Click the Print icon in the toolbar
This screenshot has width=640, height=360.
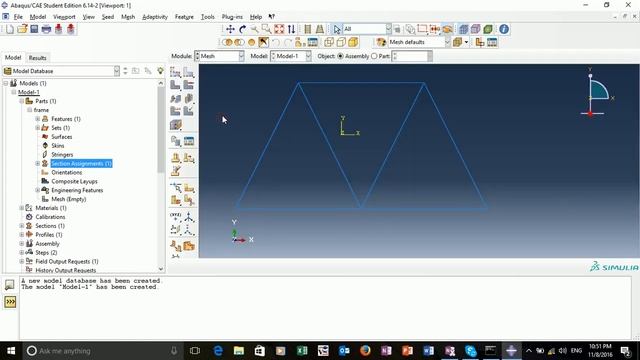(x=46, y=29)
